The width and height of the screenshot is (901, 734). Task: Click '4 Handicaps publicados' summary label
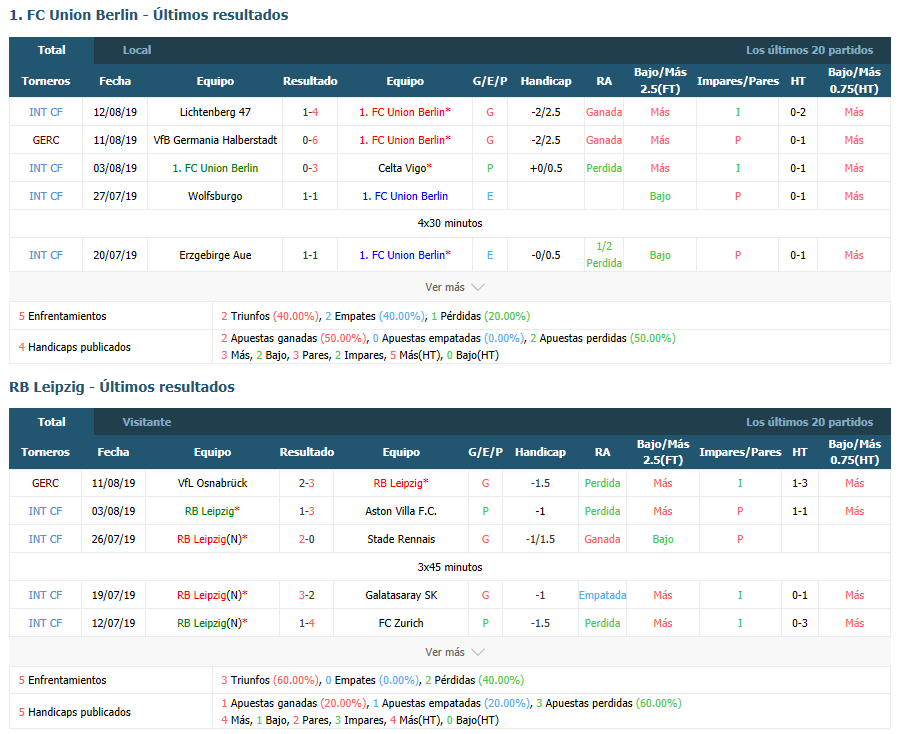[x=75, y=347]
